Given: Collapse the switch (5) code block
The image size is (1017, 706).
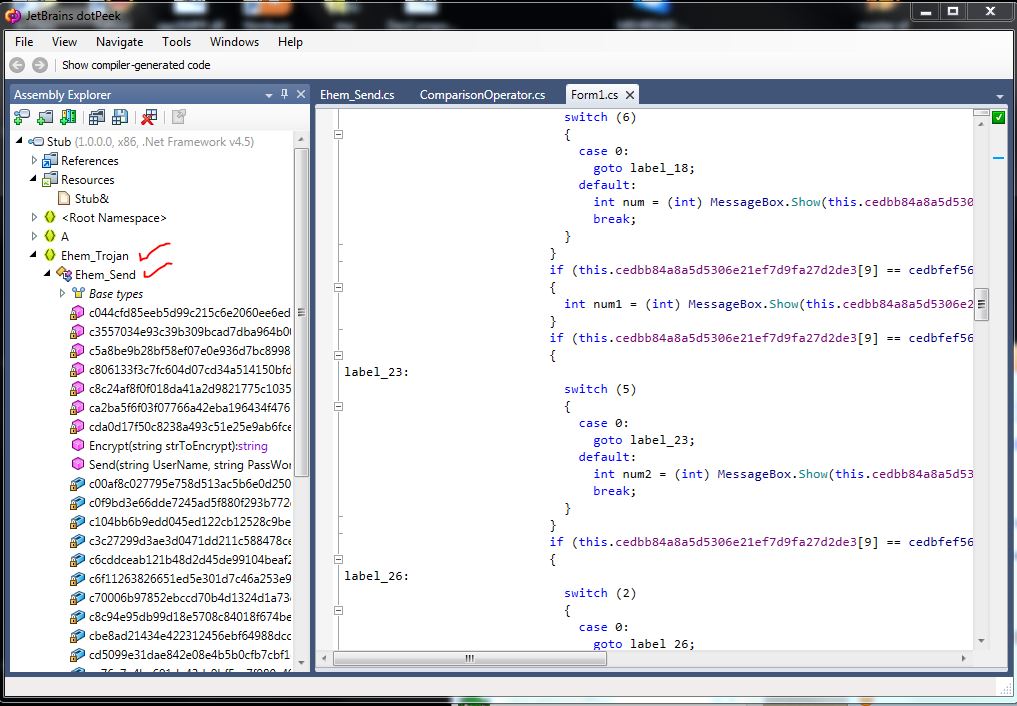Looking at the screenshot, I should click(x=338, y=406).
